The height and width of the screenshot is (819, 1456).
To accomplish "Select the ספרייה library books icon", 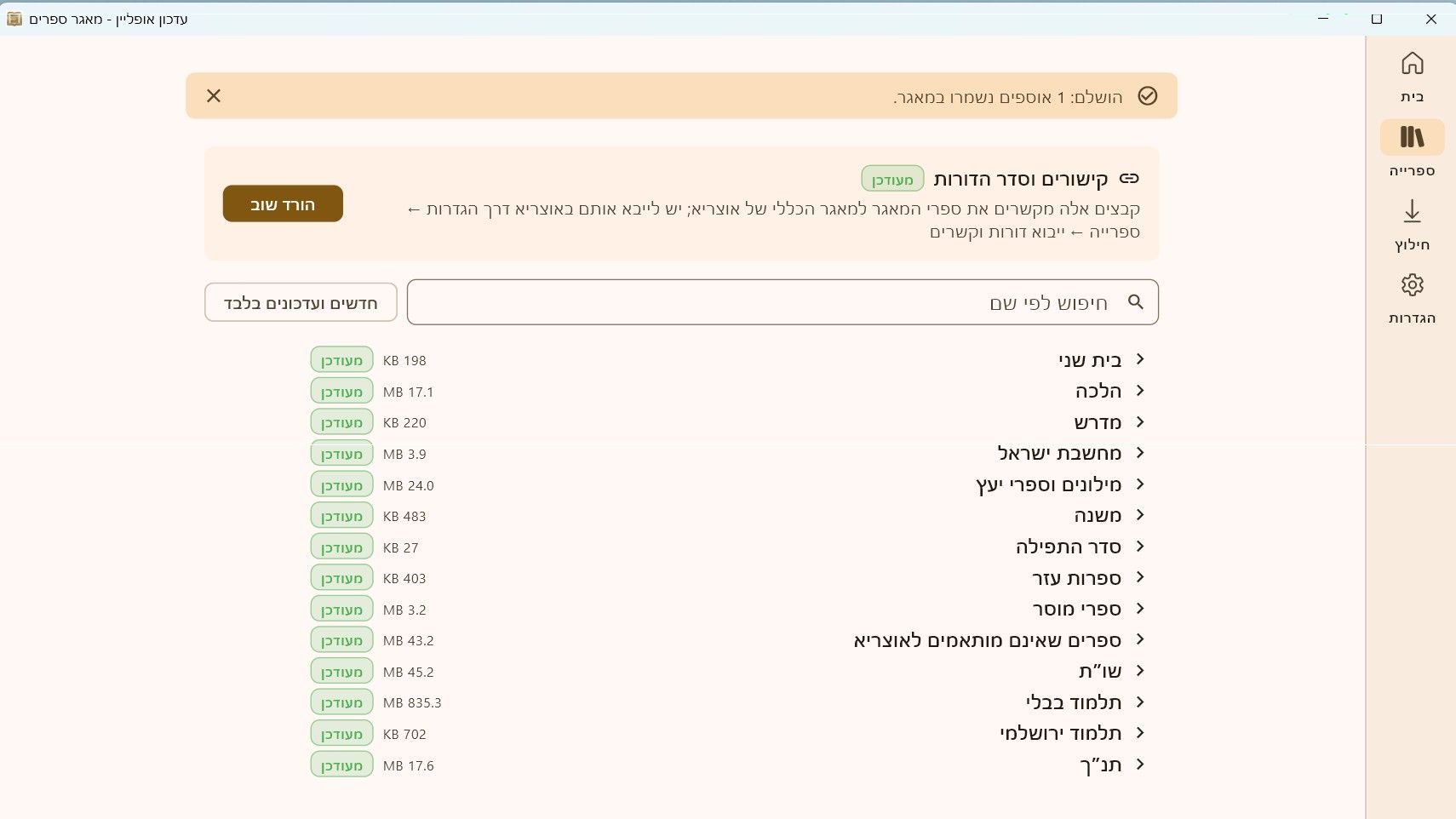I will point(1412,137).
